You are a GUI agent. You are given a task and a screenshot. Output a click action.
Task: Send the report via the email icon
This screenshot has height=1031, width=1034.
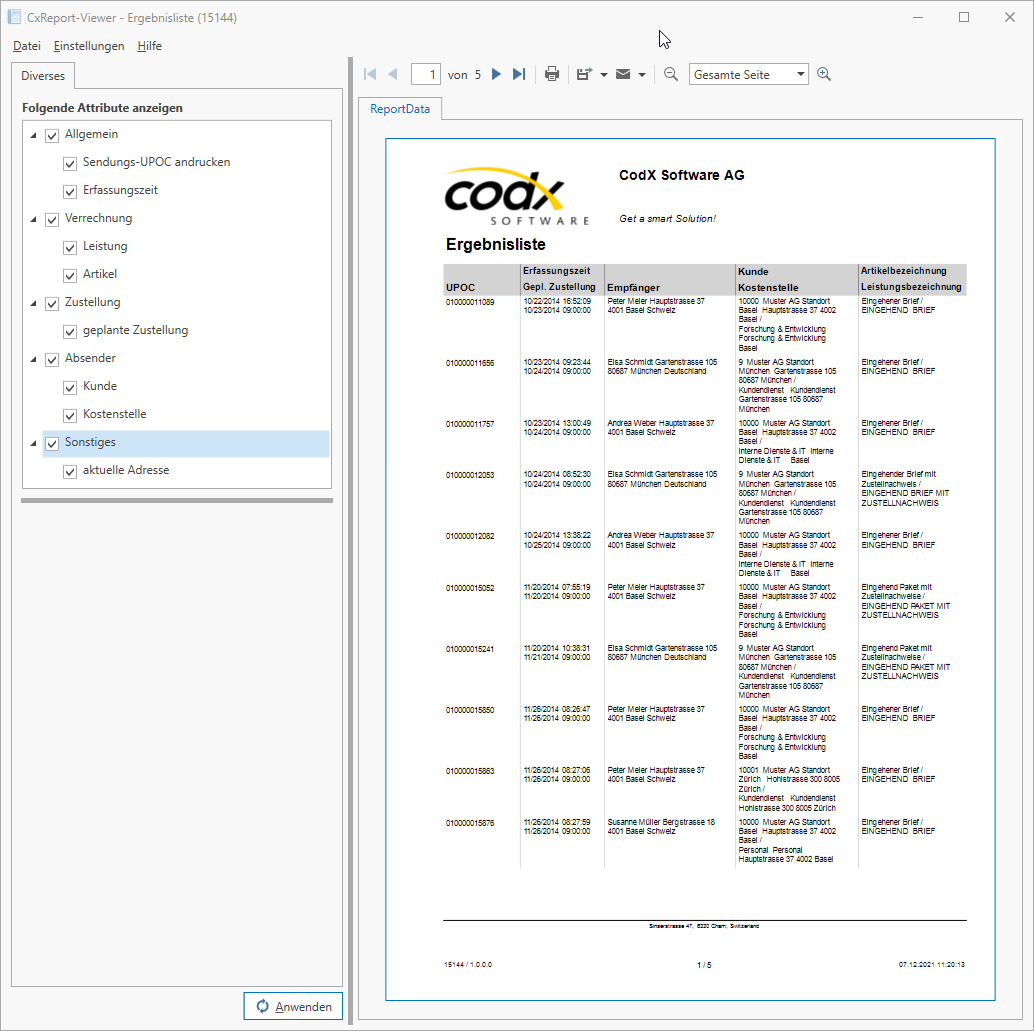coord(621,73)
